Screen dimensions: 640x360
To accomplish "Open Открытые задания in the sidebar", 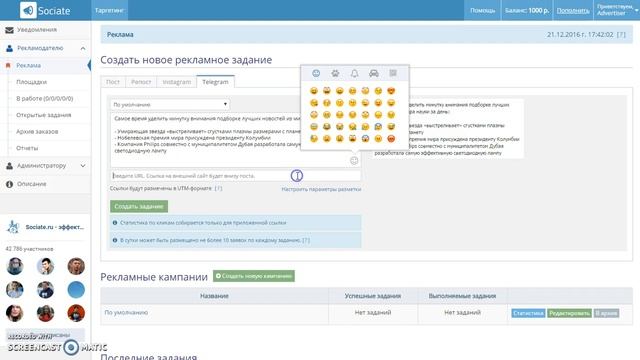I will tap(44, 115).
